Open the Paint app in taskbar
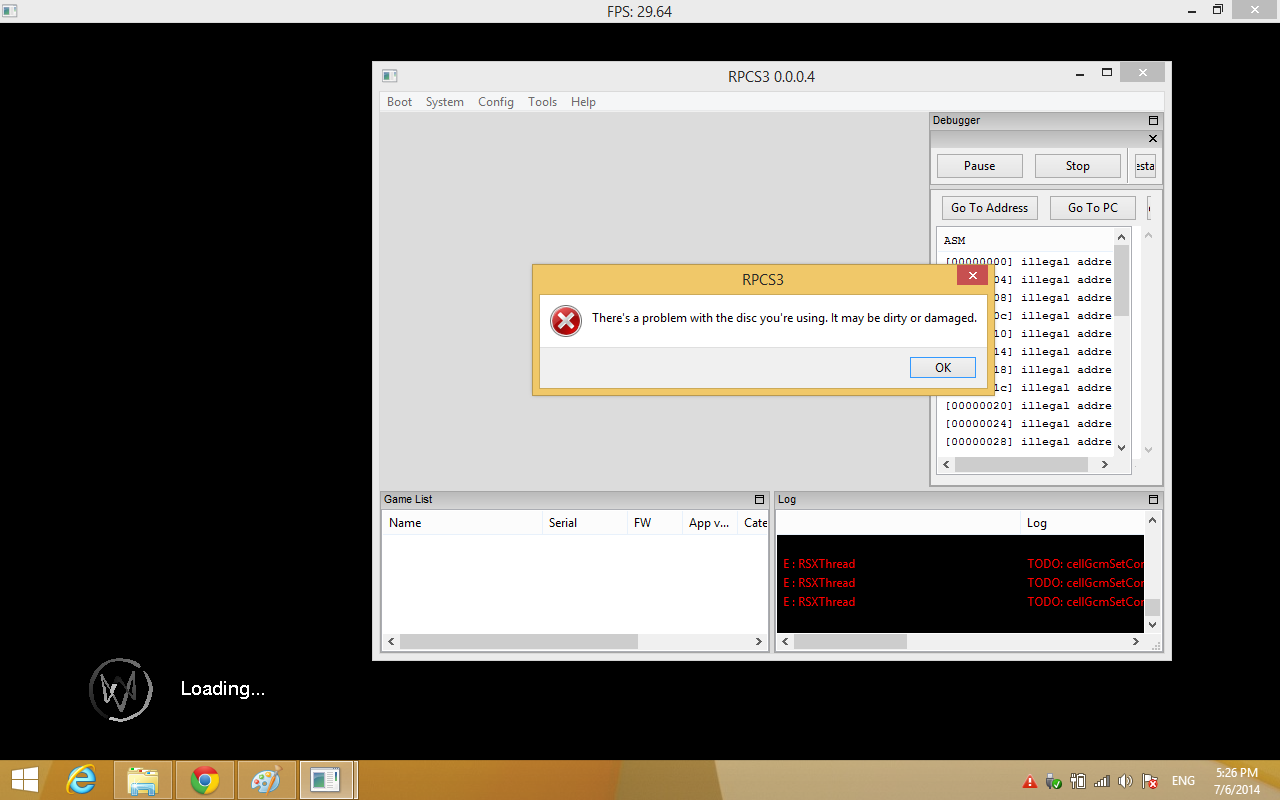Screen dimensions: 1280x800 pos(266,780)
